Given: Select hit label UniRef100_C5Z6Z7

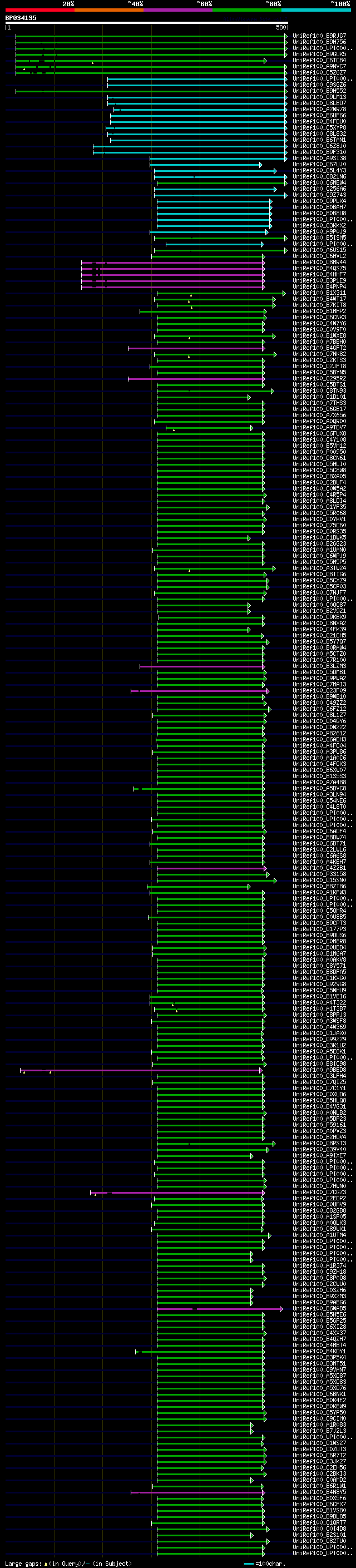Looking at the screenshot, I should pyautogui.click(x=319, y=72).
